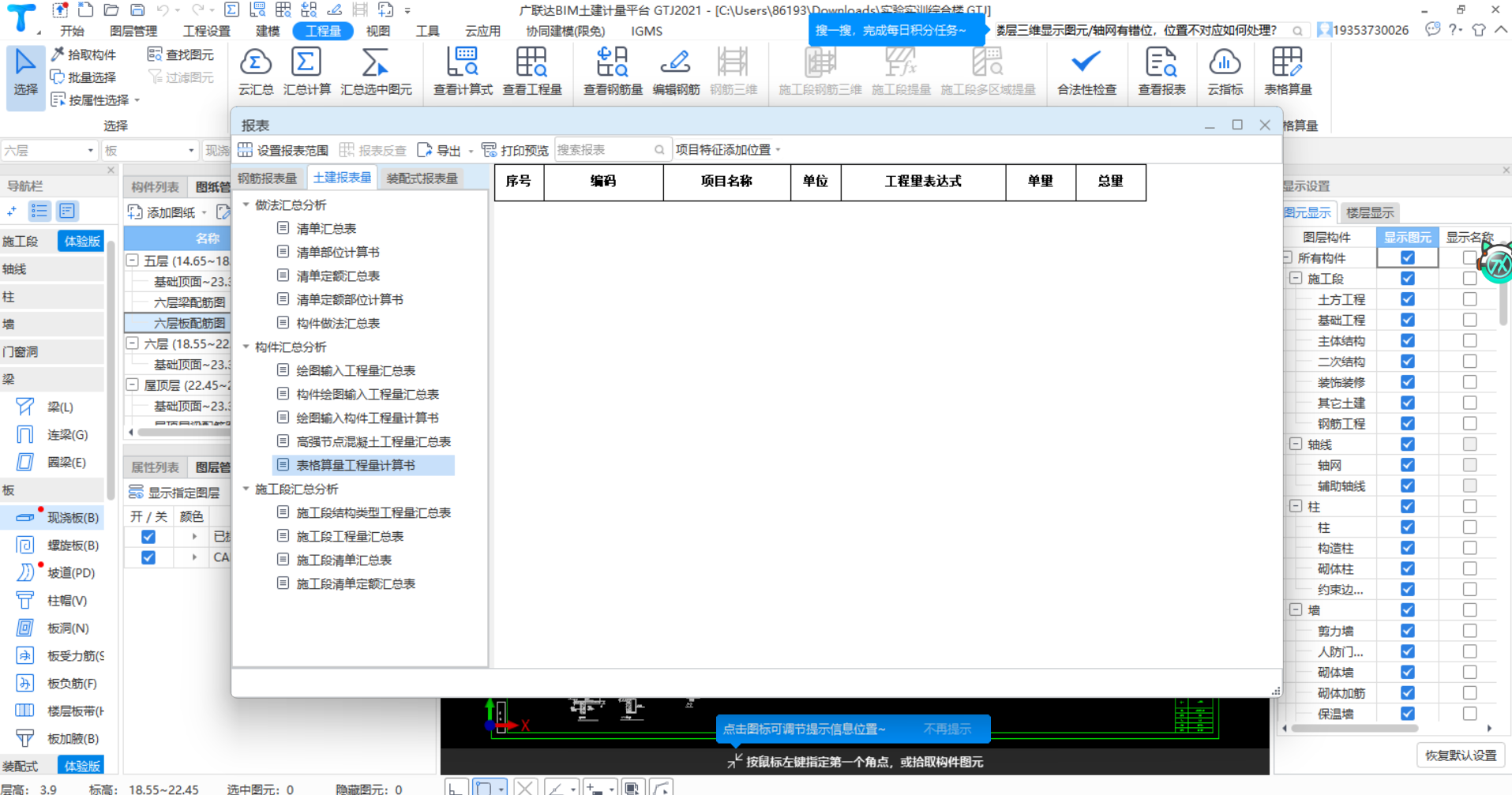Open 表格算量 tool
The image size is (1512, 795).
pyautogui.click(x=1288, y=71)
